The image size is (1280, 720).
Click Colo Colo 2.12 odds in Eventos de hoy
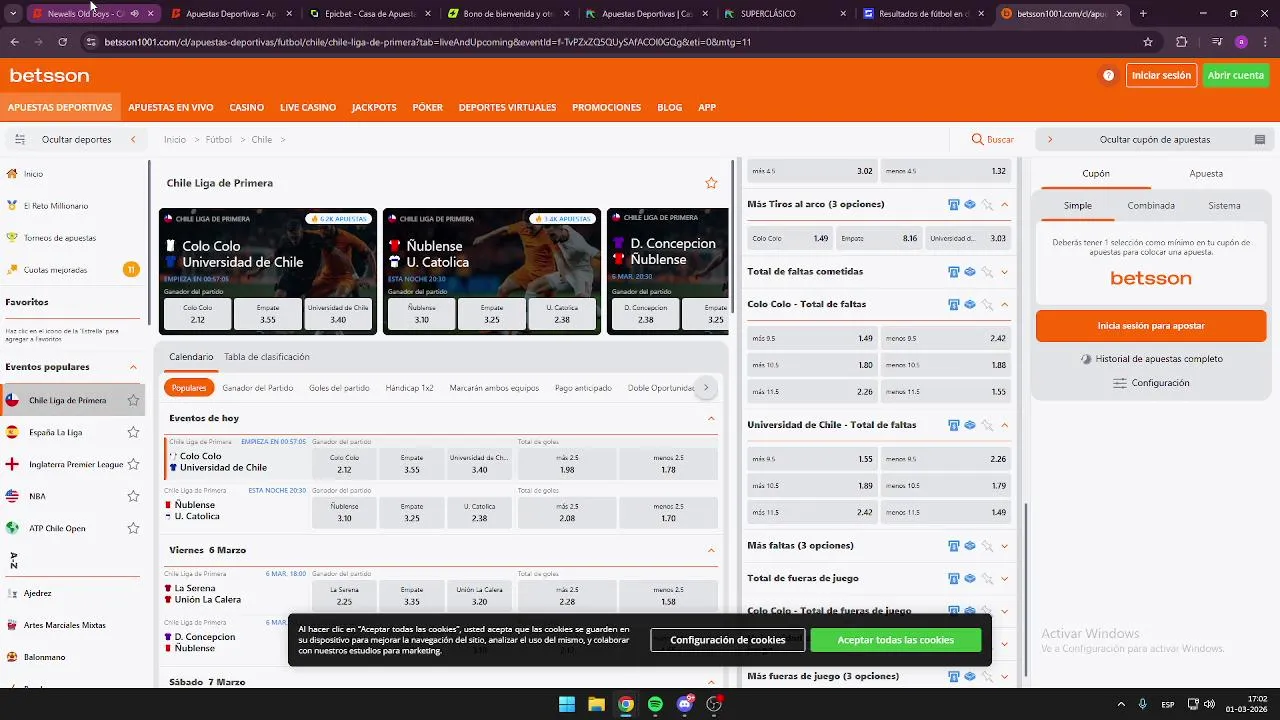[x=344, y=464]
